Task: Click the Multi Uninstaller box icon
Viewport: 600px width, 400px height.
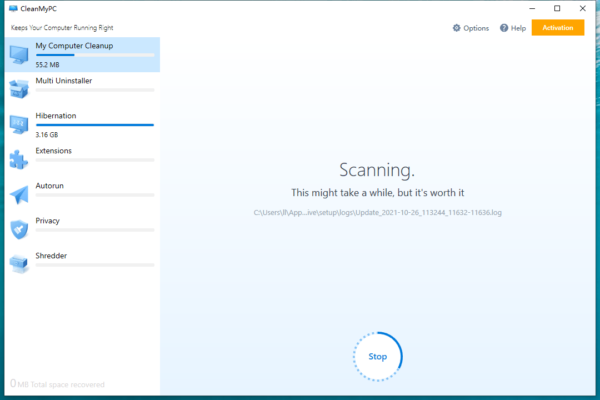Action: coord(19,89)
